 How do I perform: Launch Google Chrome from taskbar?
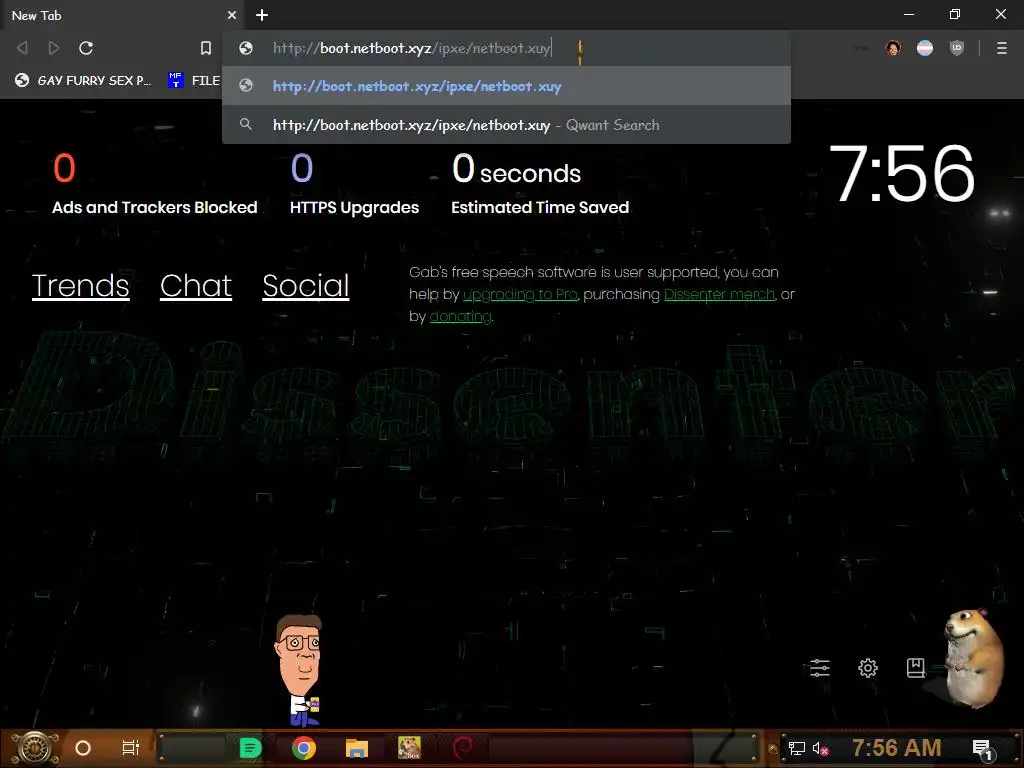304,748
